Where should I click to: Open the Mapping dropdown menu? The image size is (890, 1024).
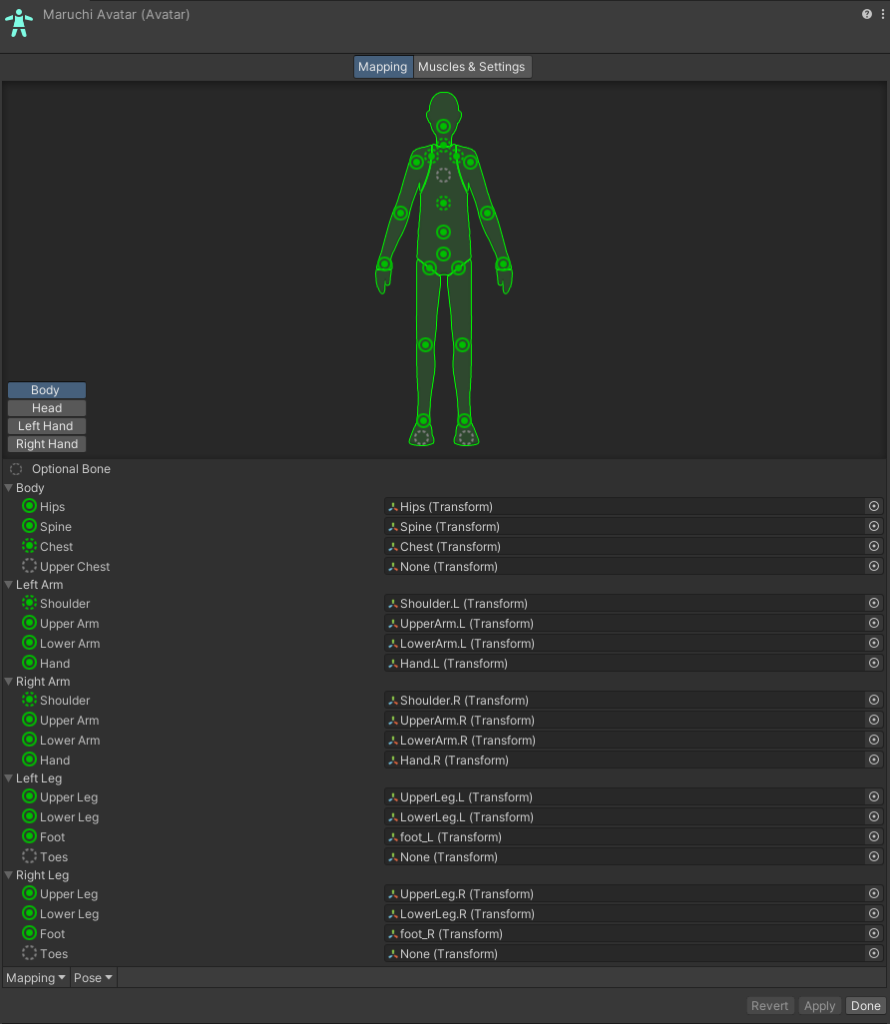(36, 978)
